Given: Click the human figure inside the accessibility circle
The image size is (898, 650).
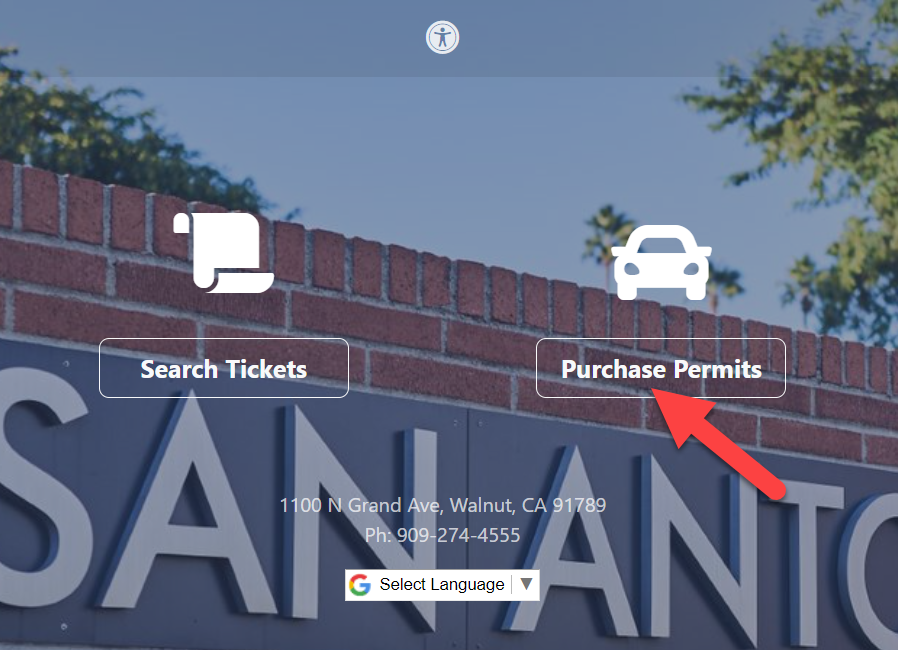Looking at the screenshot, I should [442, 38].
